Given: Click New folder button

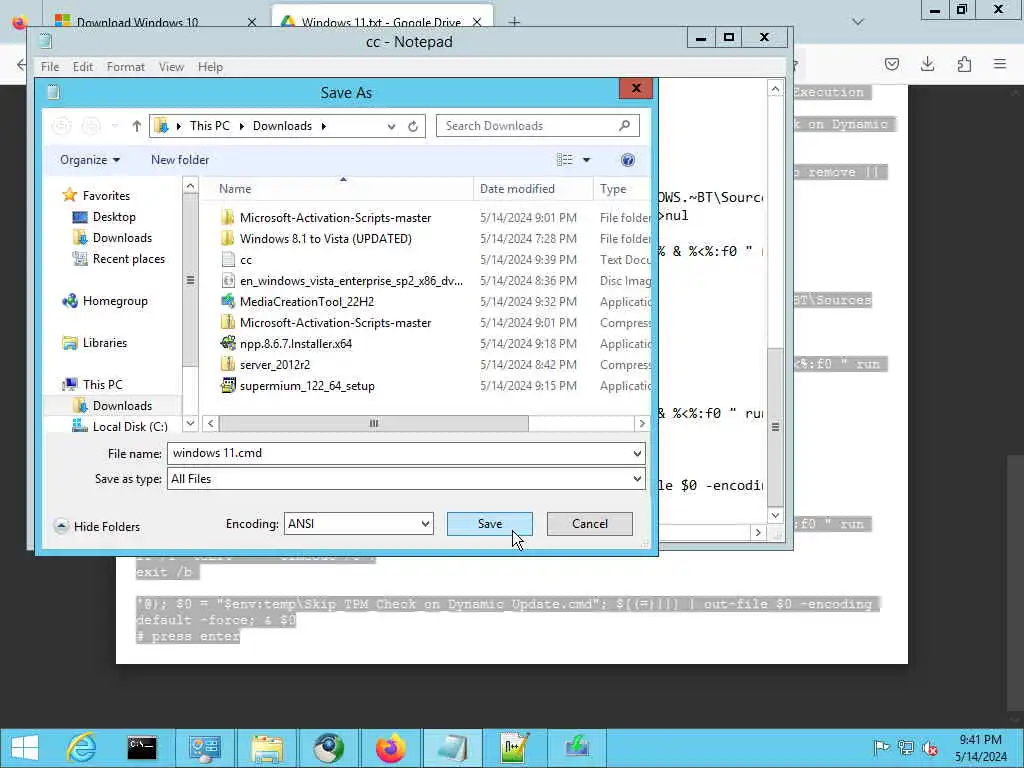Looking at the screenshot, I should tap(180, 160).
